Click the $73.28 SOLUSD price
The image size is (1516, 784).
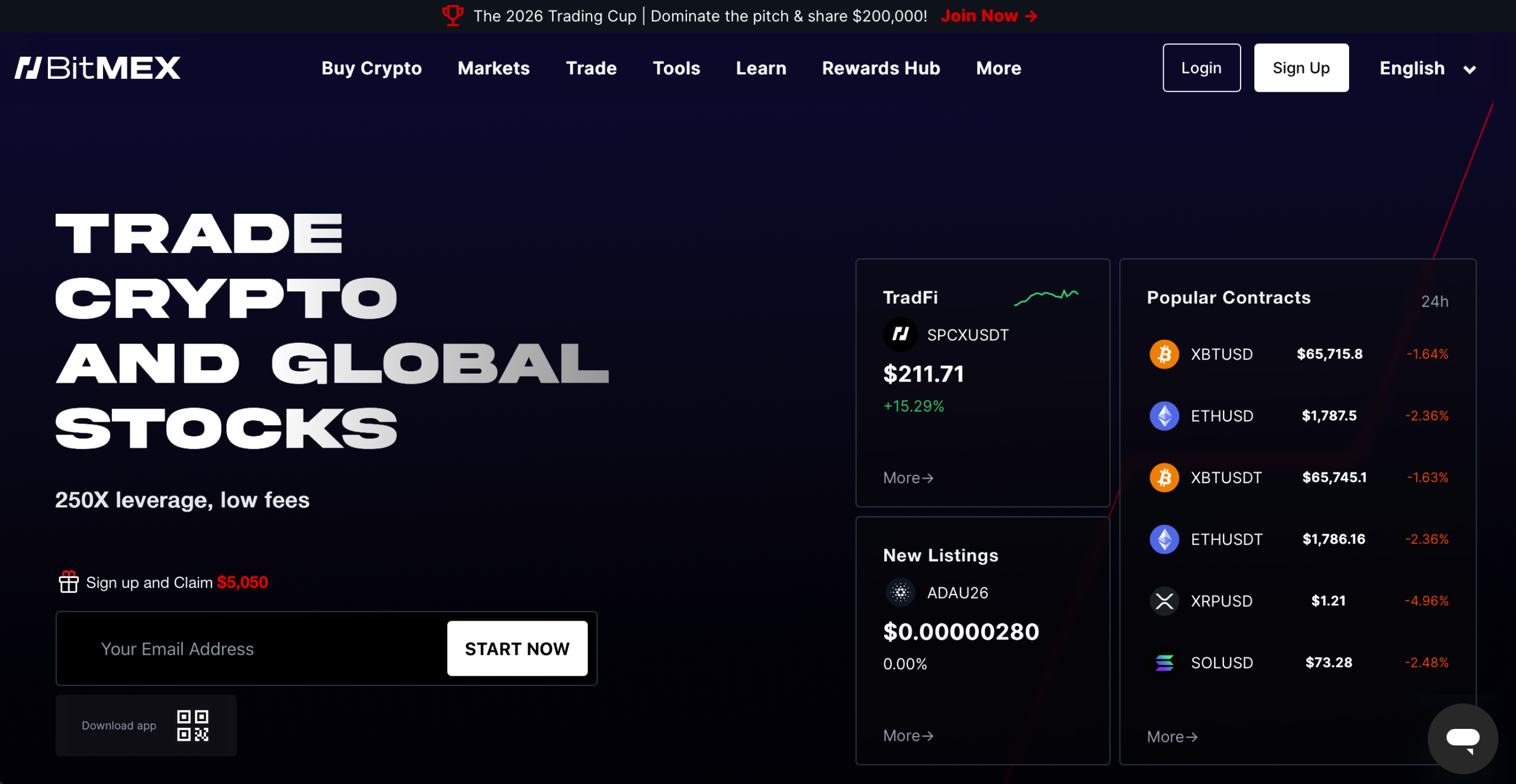[x=1328, y=663]
